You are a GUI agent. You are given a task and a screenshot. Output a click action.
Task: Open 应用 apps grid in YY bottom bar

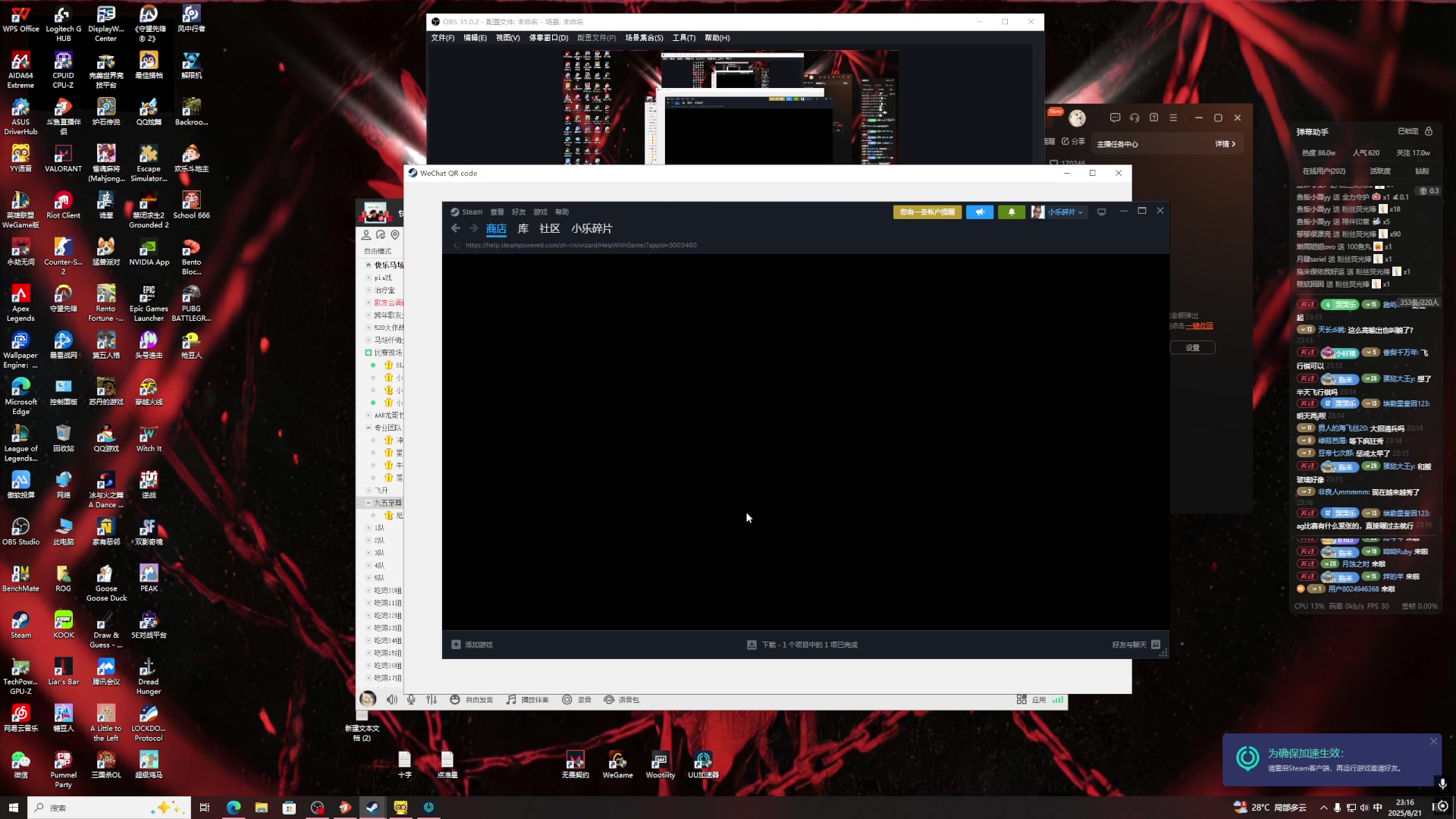1031,700
